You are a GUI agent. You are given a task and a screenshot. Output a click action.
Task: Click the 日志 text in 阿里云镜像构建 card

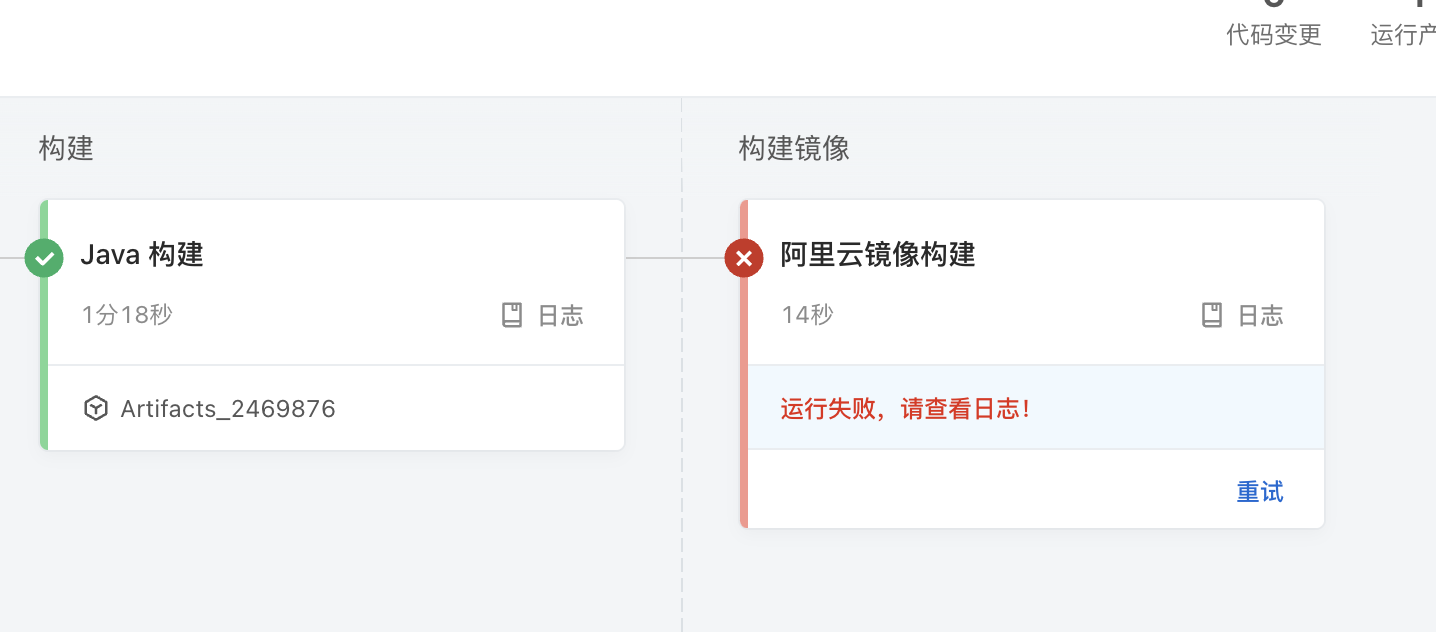coord(1261,316)
